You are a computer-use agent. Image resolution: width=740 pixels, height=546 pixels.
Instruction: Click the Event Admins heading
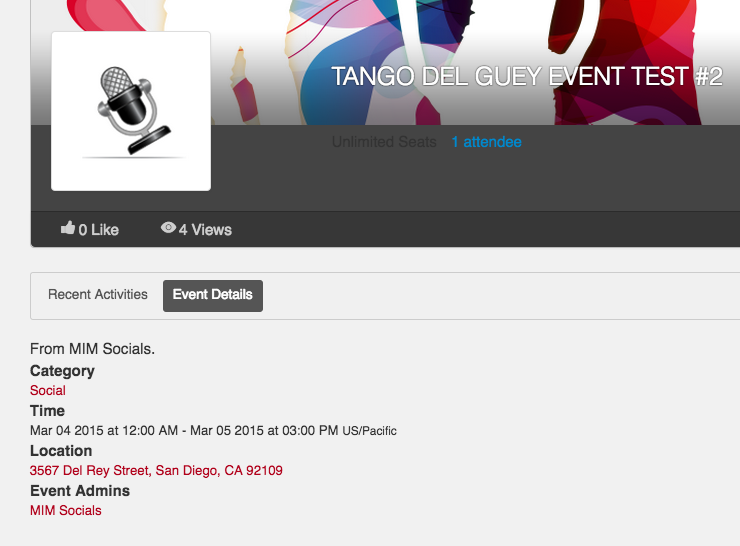(80, 491)
